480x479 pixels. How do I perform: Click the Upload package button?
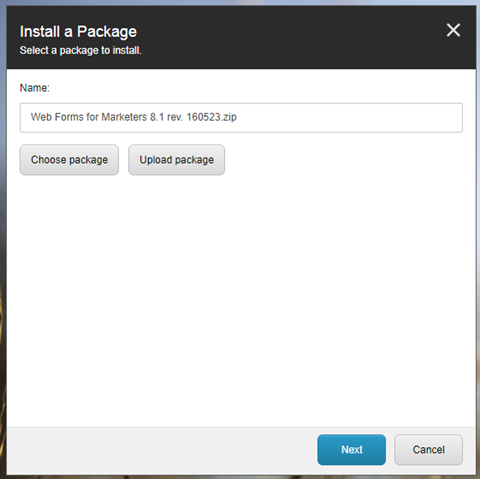[176, 160]
